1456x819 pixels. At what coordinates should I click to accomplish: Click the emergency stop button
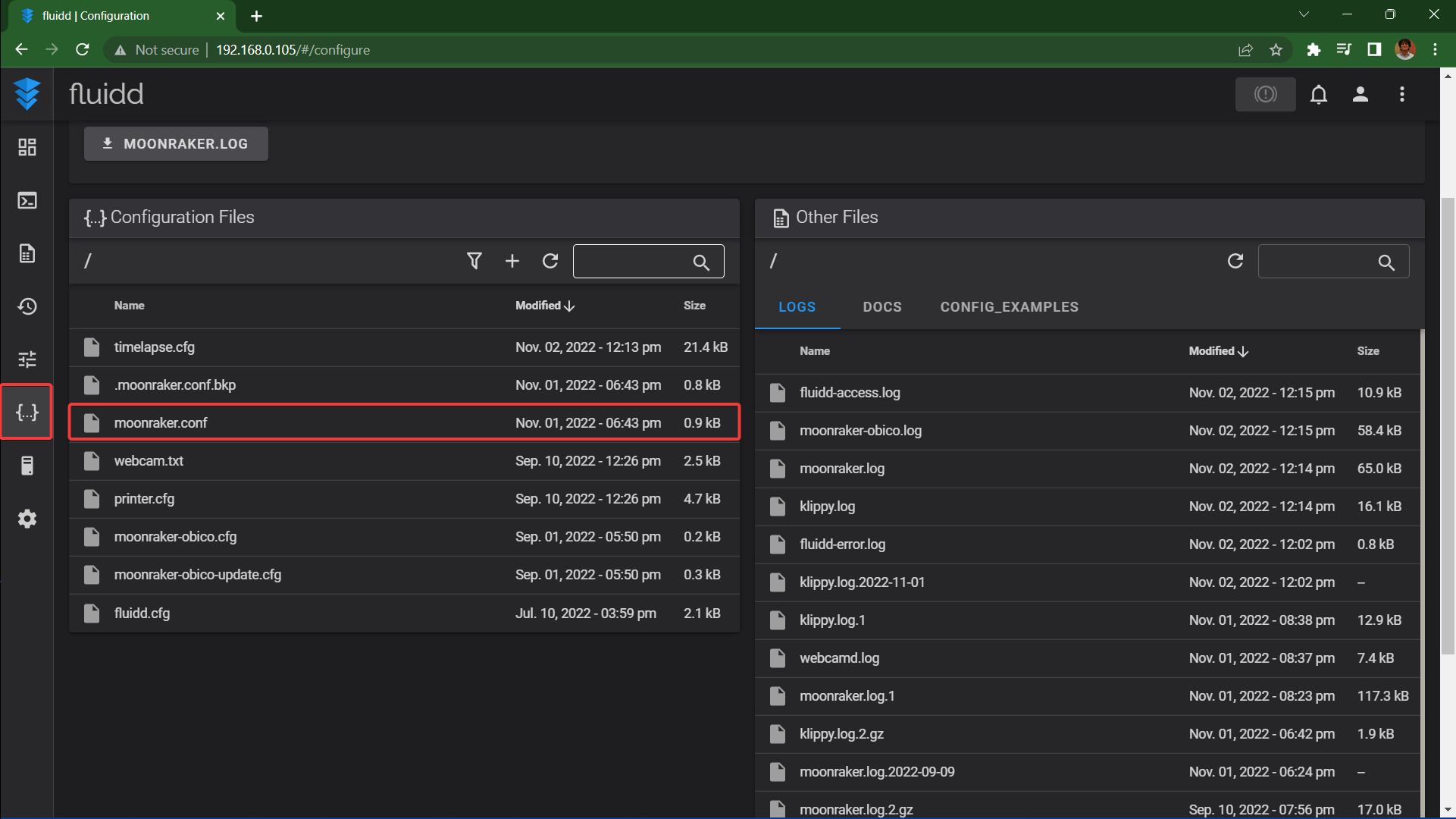pyautogui.click(x=1265, y=94)
